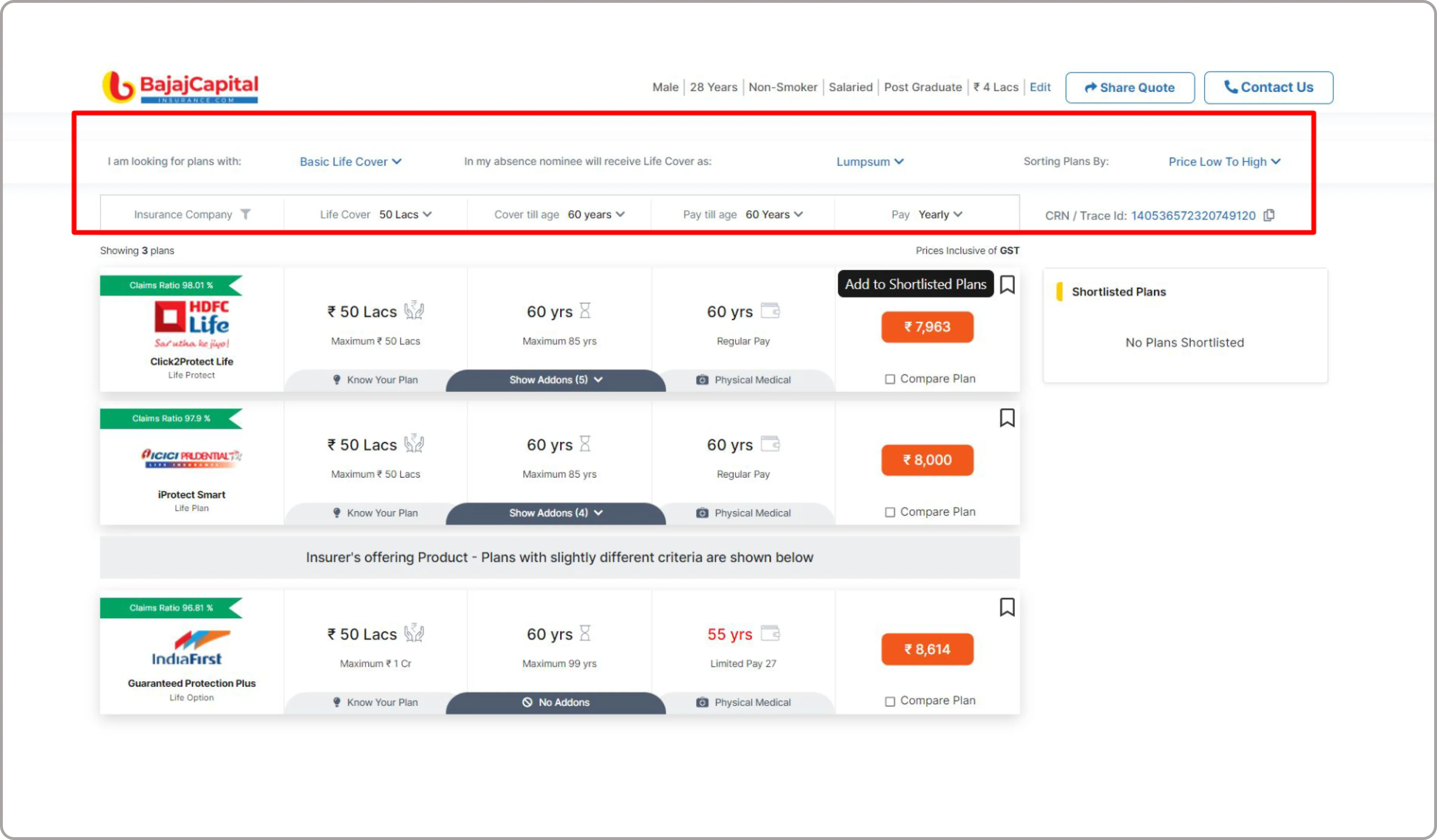Click the Claims Ratio 97.9 % ribbon

pos(171,418)
